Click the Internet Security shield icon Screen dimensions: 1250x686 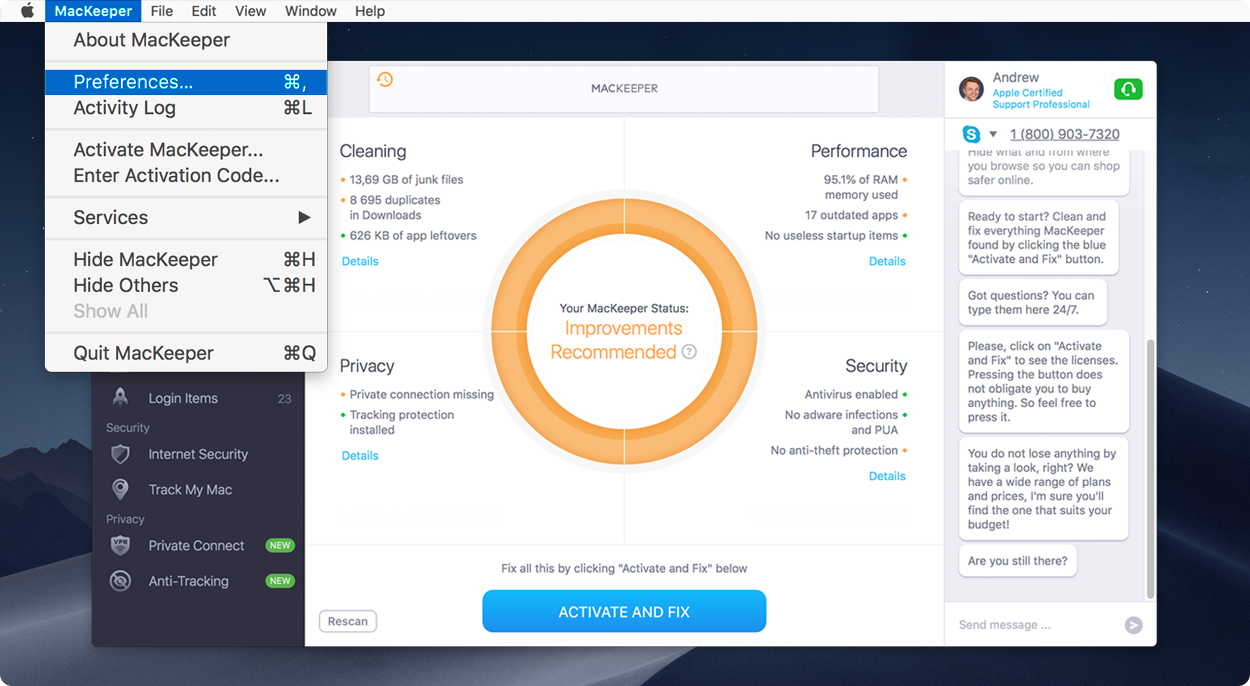pos(120,454)
